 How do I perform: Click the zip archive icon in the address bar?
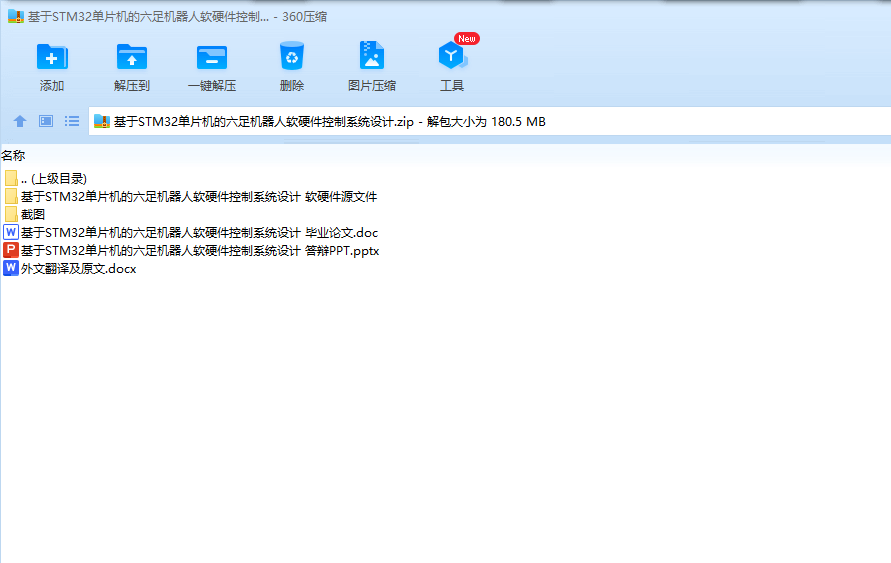click(102, 121)
